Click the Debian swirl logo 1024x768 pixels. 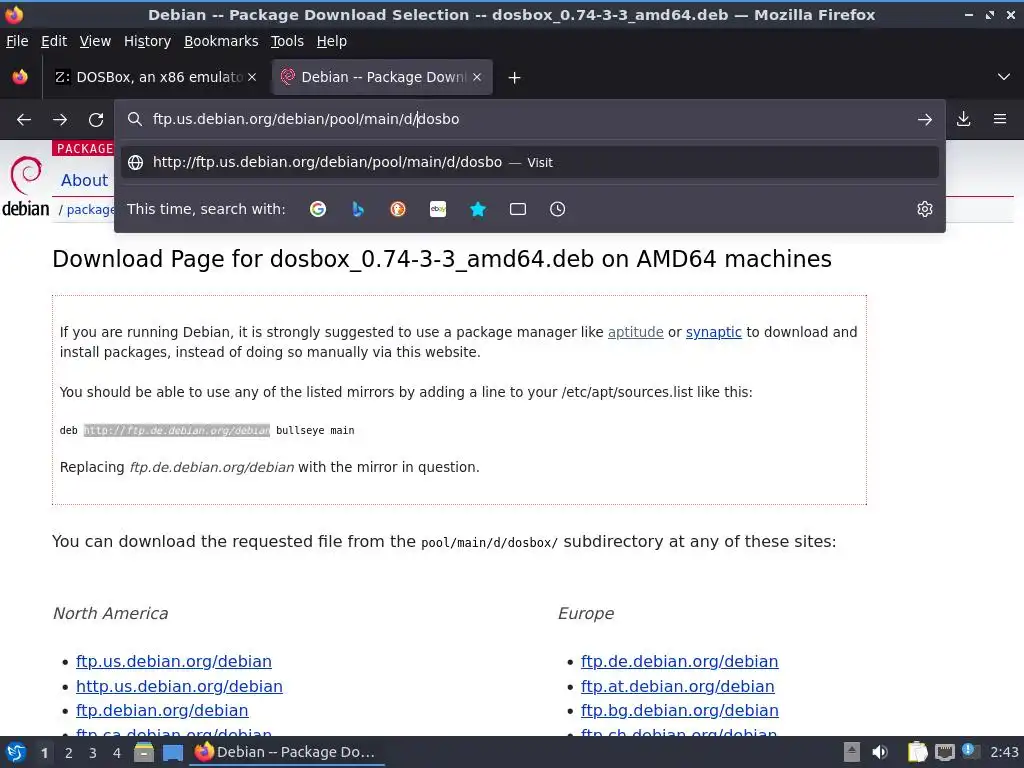(26, 186)
